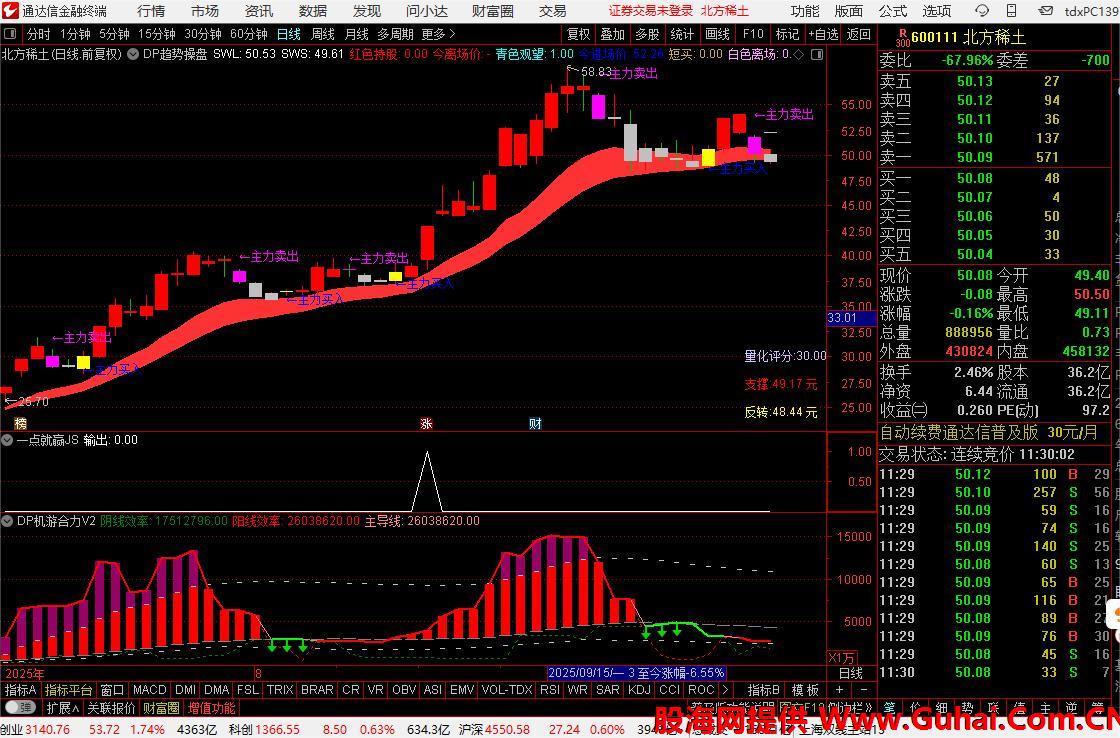Click the 涨 marker on chart bottom
Viewport: 1120px width, 738px height.
point(426,424)
